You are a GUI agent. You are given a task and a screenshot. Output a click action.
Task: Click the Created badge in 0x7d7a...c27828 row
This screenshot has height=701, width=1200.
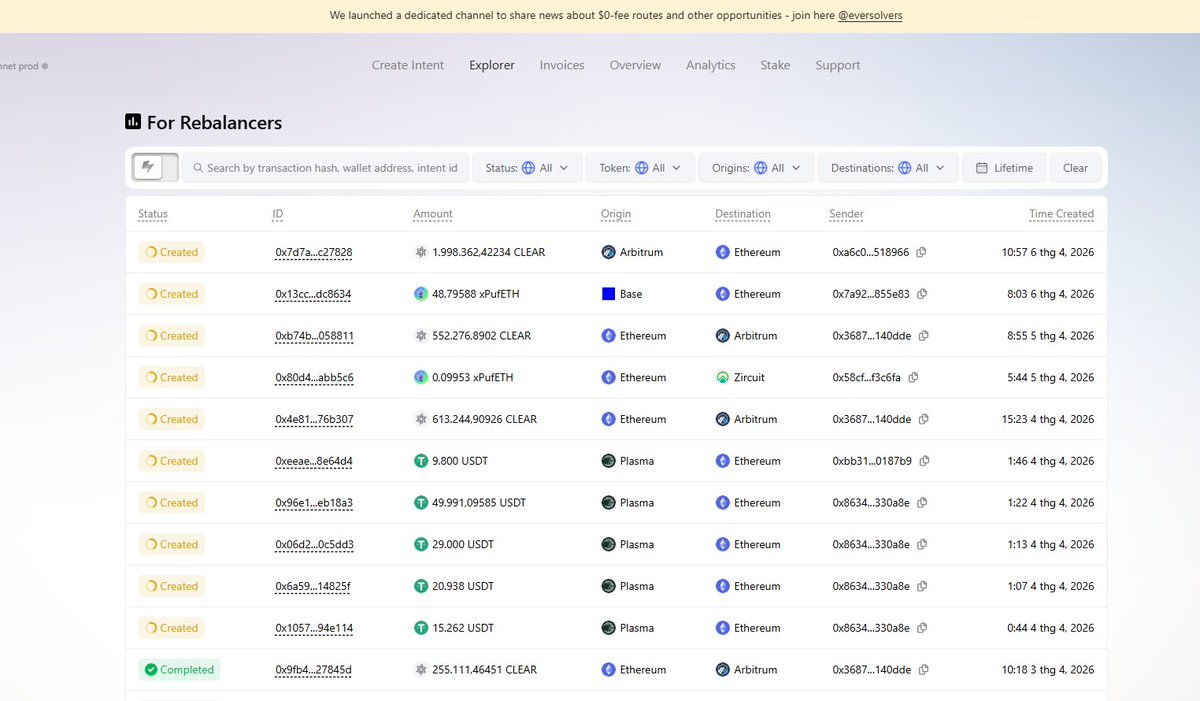pyautogui.click(x=171, y=253)
